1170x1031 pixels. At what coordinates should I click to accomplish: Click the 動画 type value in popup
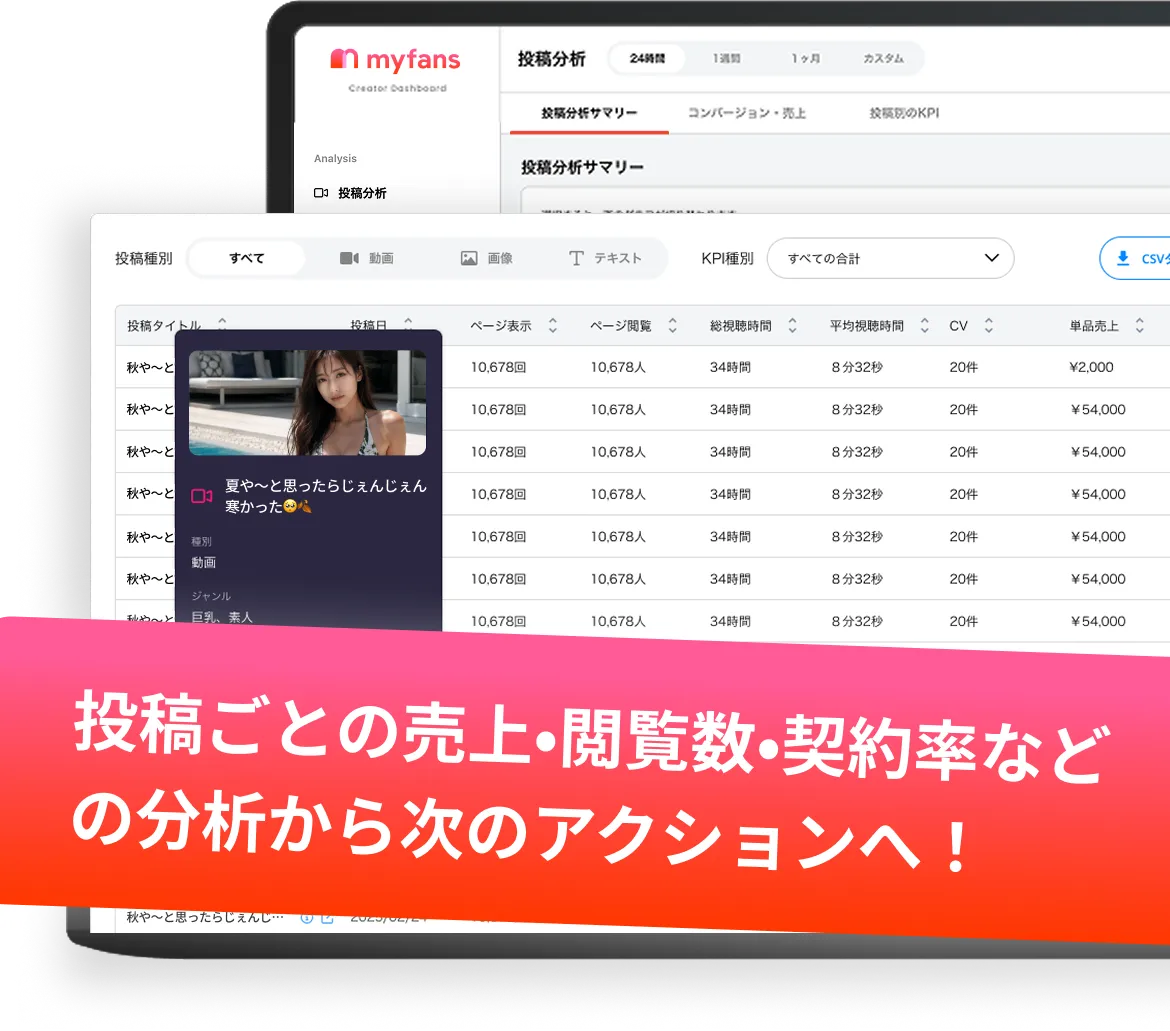203,562
